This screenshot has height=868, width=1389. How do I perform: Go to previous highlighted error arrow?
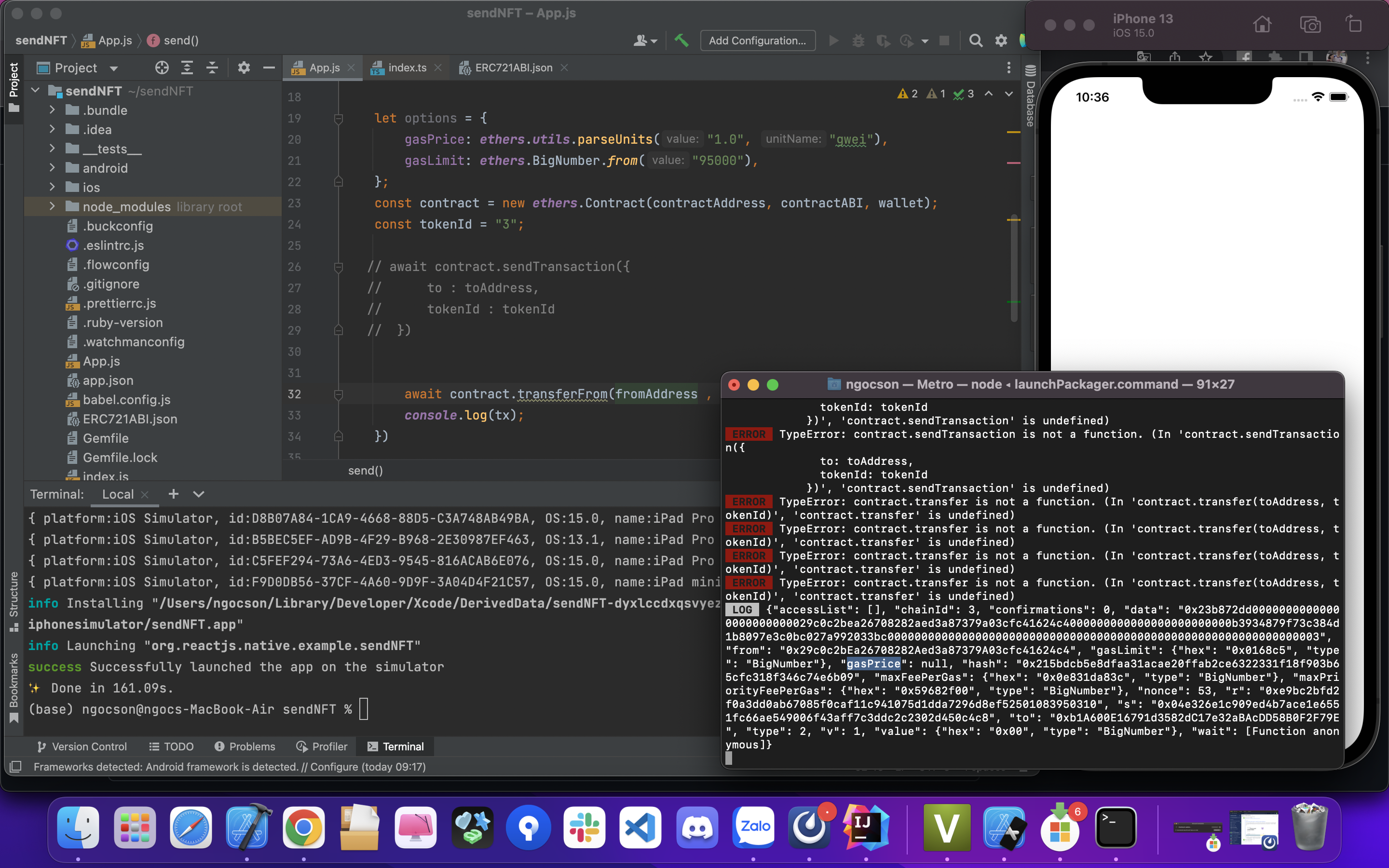[x=988, y=94]
